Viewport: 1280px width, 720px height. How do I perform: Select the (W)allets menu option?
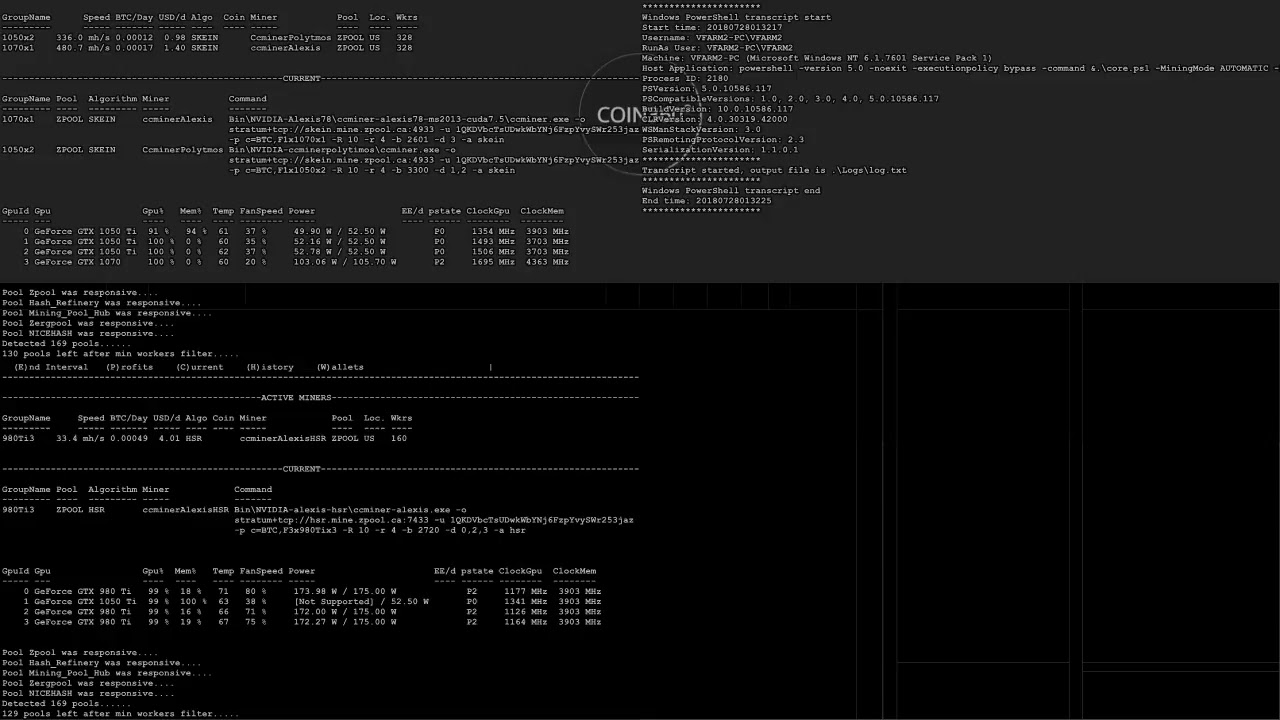pyautogui.click(x=340, y=367)
